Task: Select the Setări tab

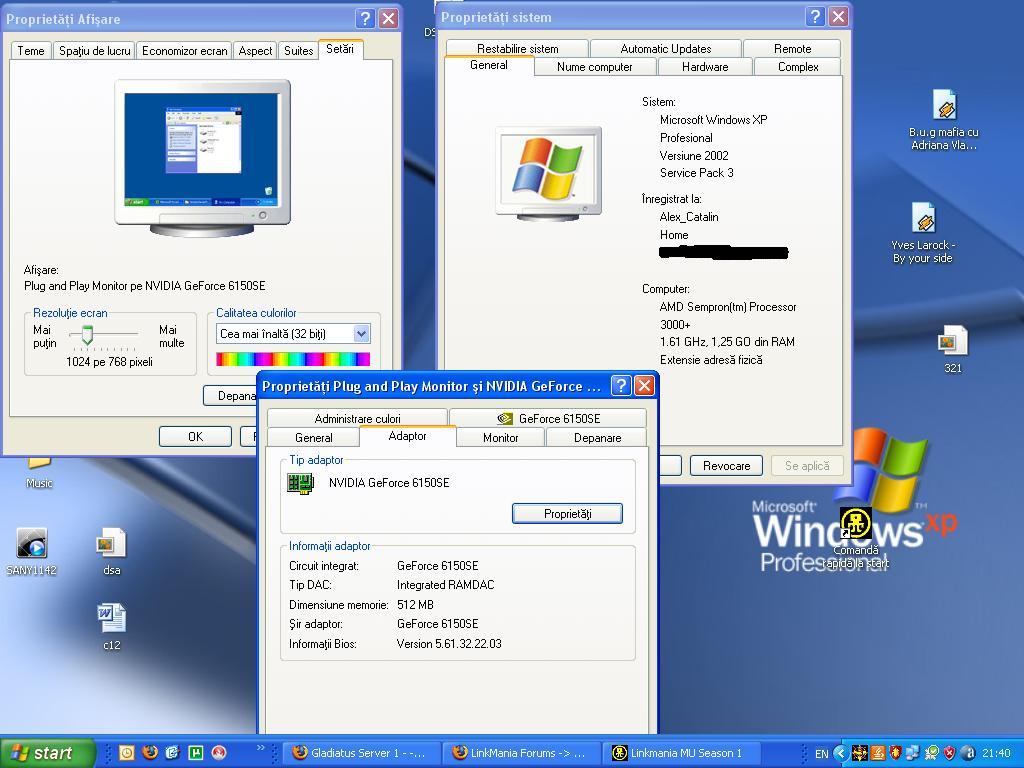Action: point(340,49)
